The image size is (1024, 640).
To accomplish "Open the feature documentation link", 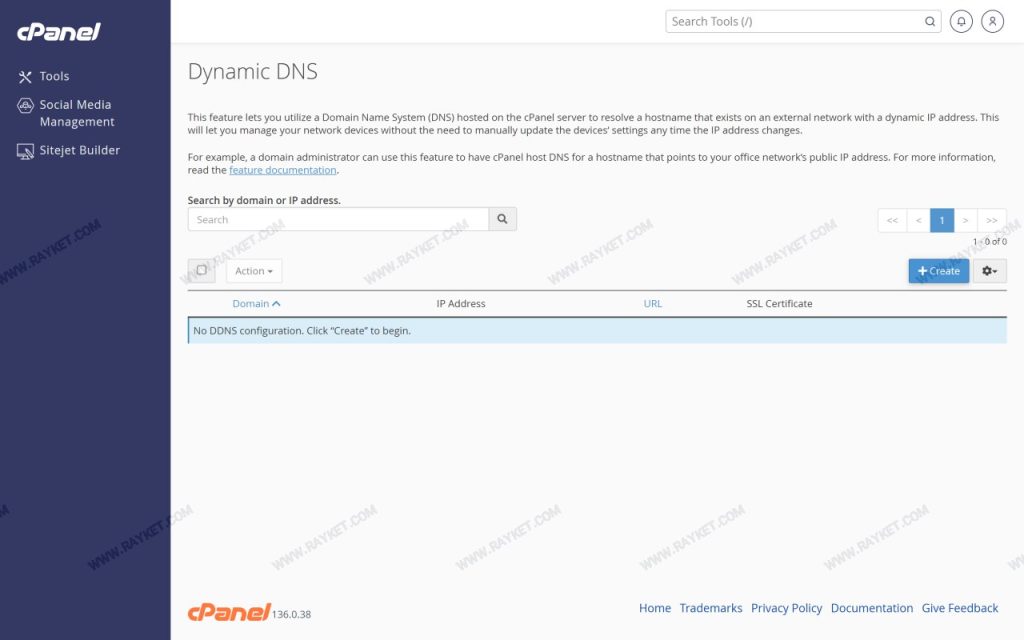I will pyautogui.click(x=283, y=170).
